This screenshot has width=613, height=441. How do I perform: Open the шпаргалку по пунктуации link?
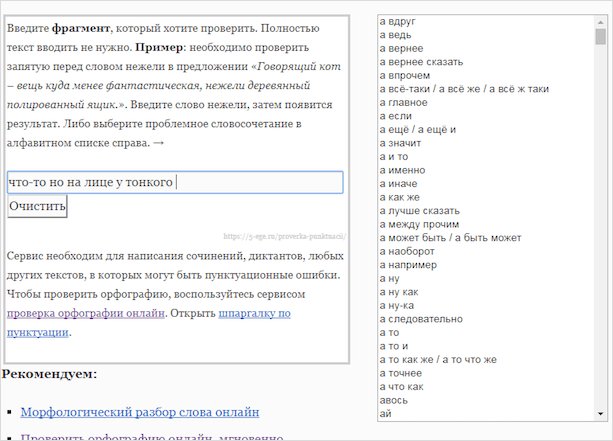(x=255, y=313)
